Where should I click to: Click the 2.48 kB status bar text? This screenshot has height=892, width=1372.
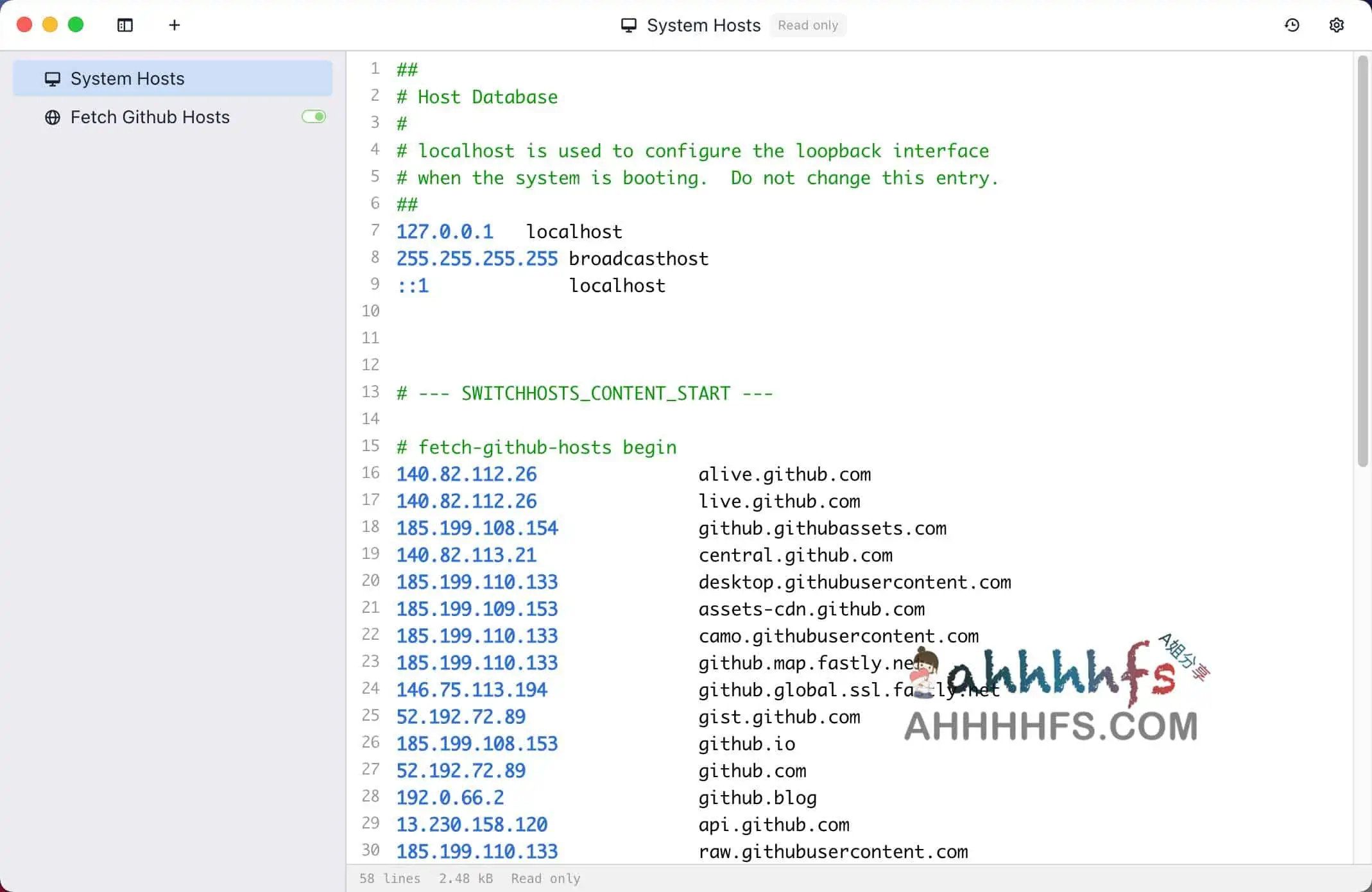pyautogui.click(x=466, y=878)
